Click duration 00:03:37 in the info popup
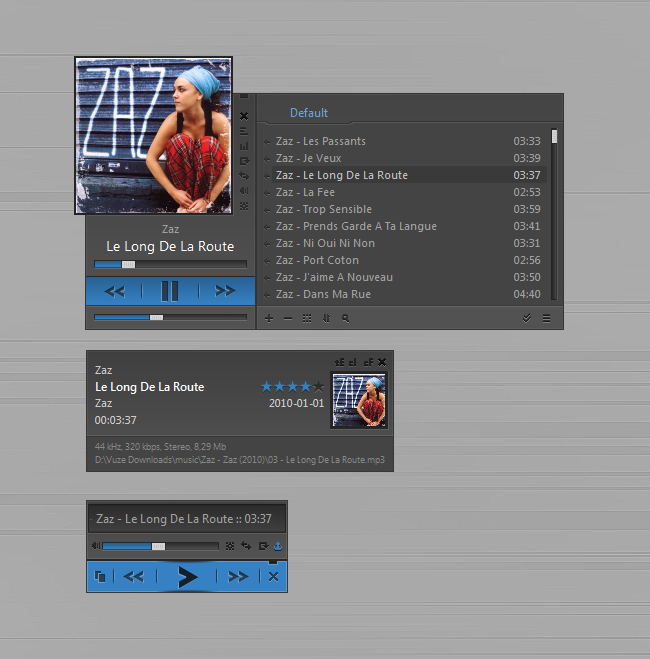This screenshot has height=659, width=650. (116, 420)
